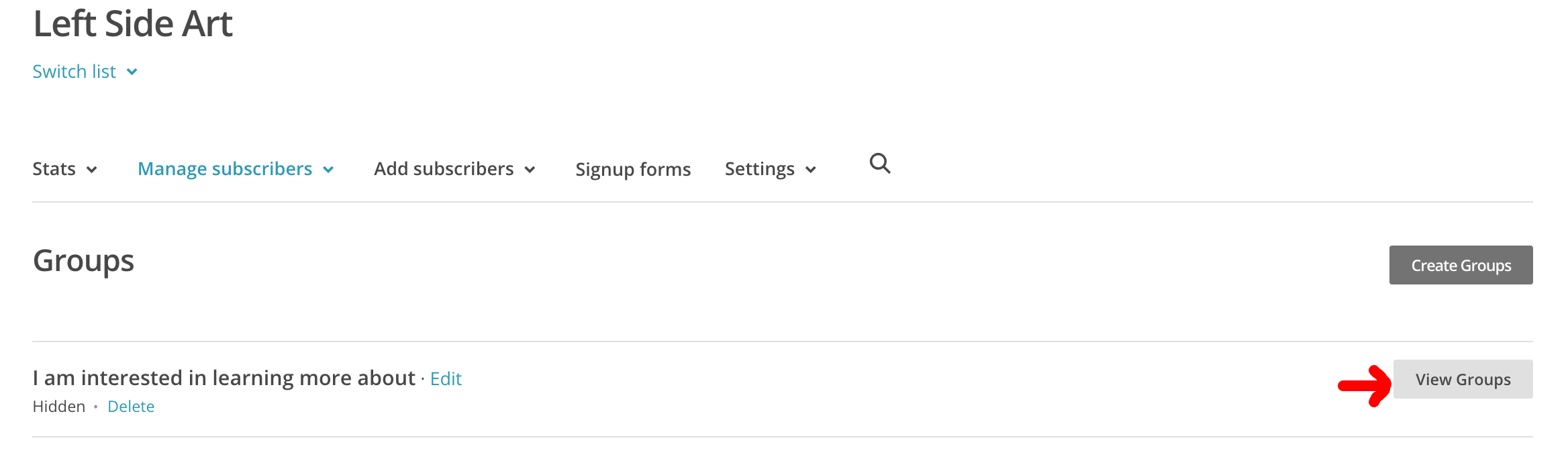Edit the interested in learning group title

(446, 379)
